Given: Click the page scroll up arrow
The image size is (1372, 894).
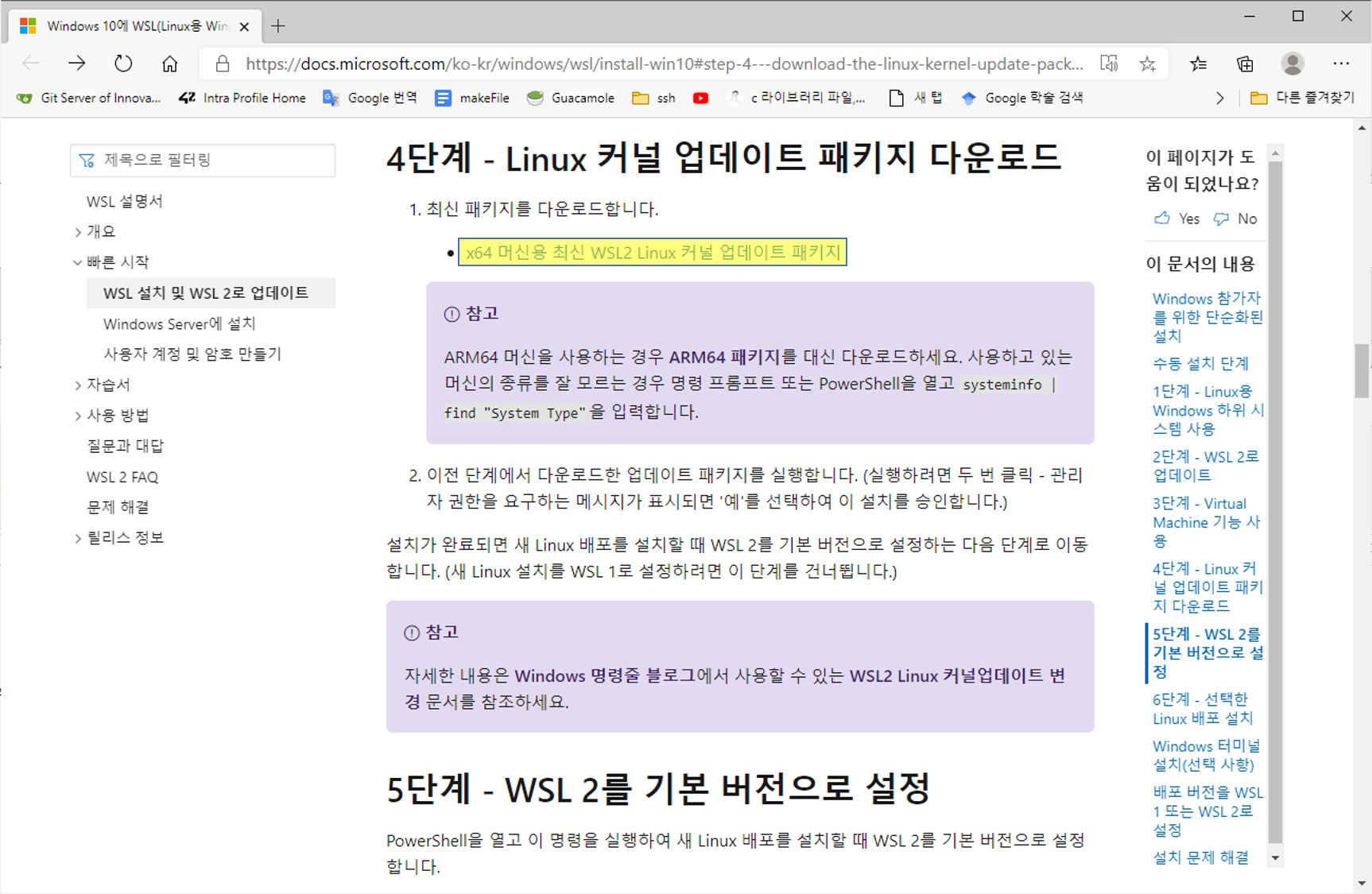Looking at the screenshot, I should coord(1362,127).
